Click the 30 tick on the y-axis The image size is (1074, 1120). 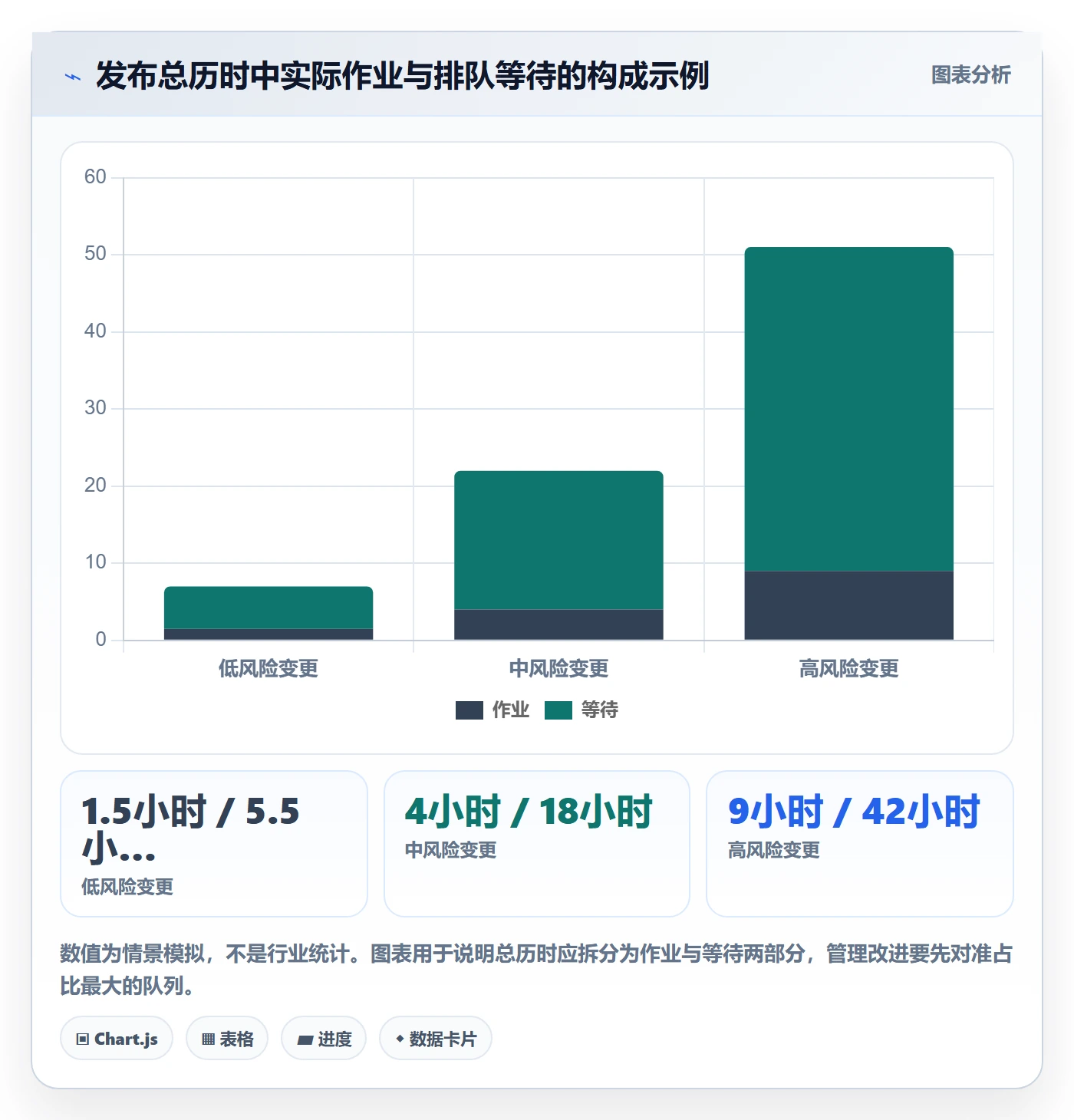tap(95, 408)
